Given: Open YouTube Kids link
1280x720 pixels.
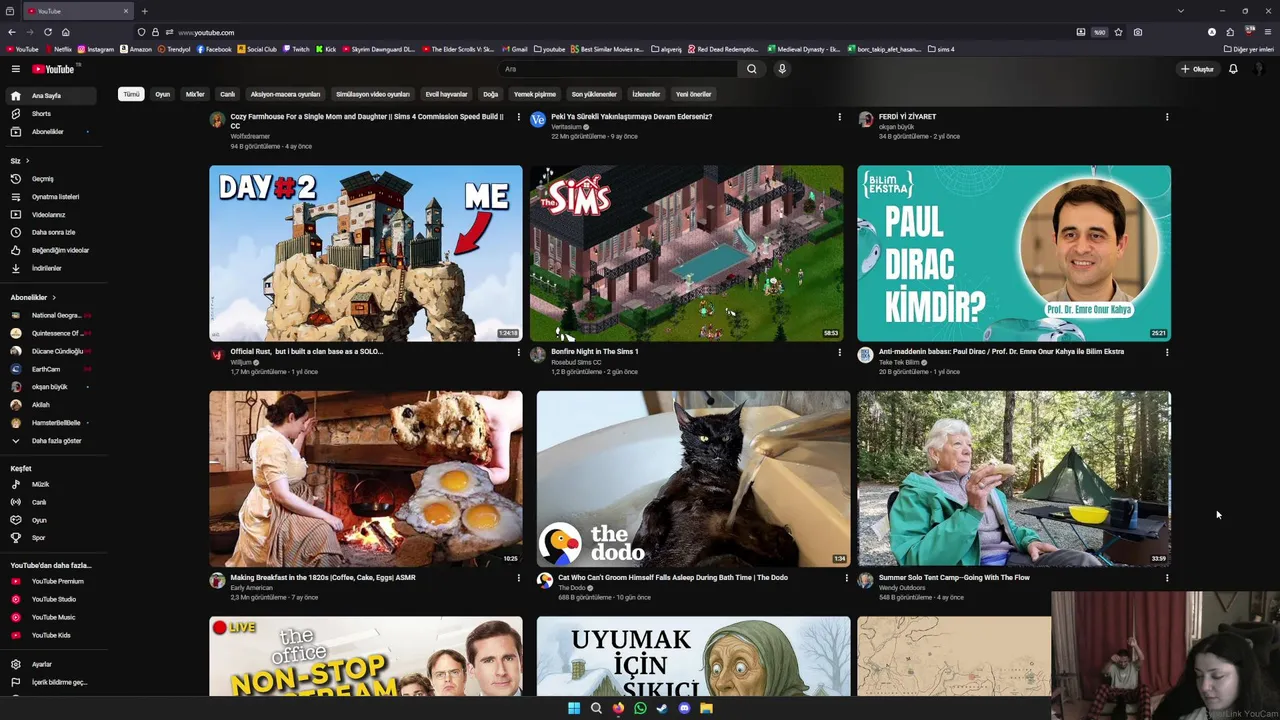Looking at the screenshot, I should pos(53,635).
